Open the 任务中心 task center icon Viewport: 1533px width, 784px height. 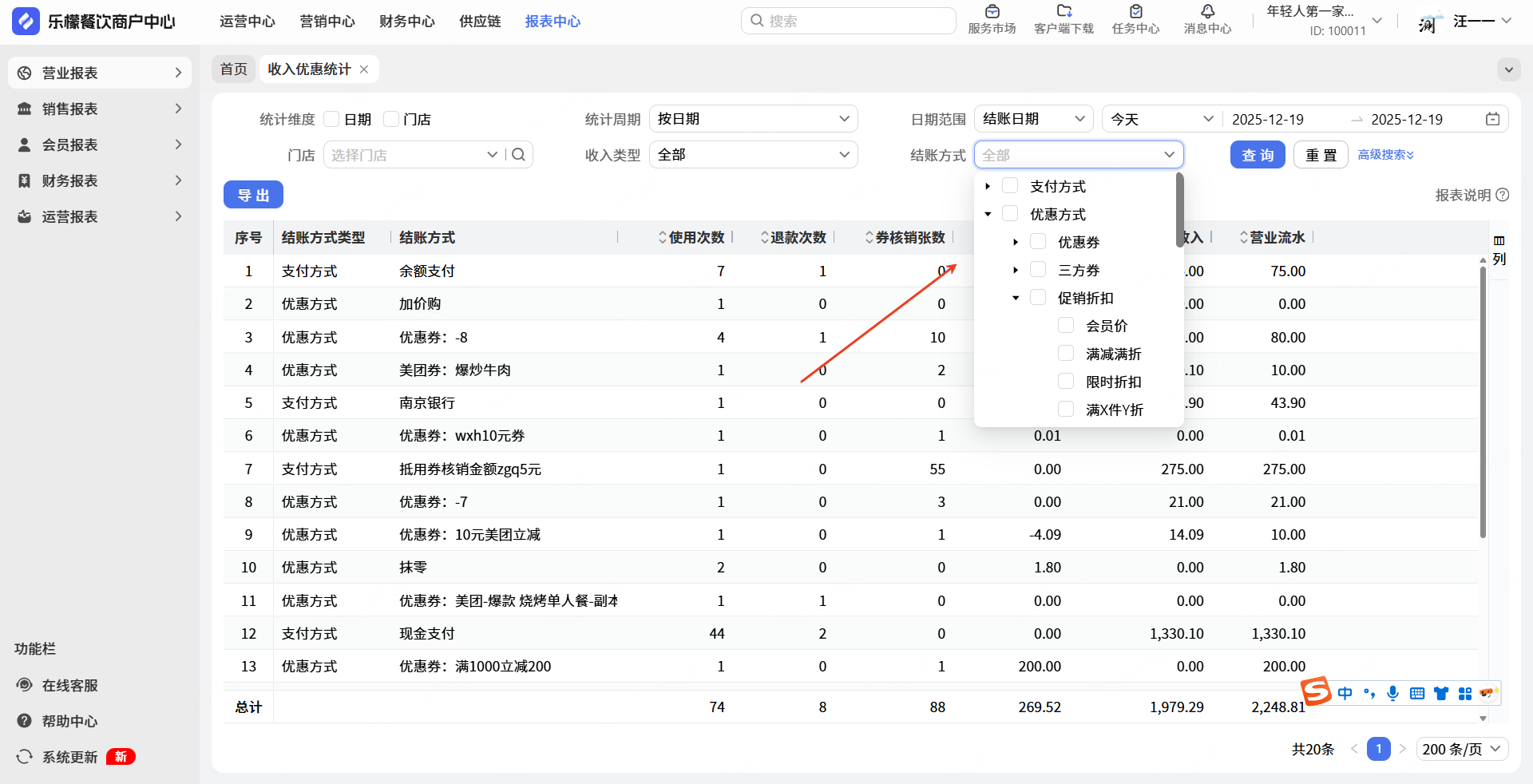click(1135, 13)
